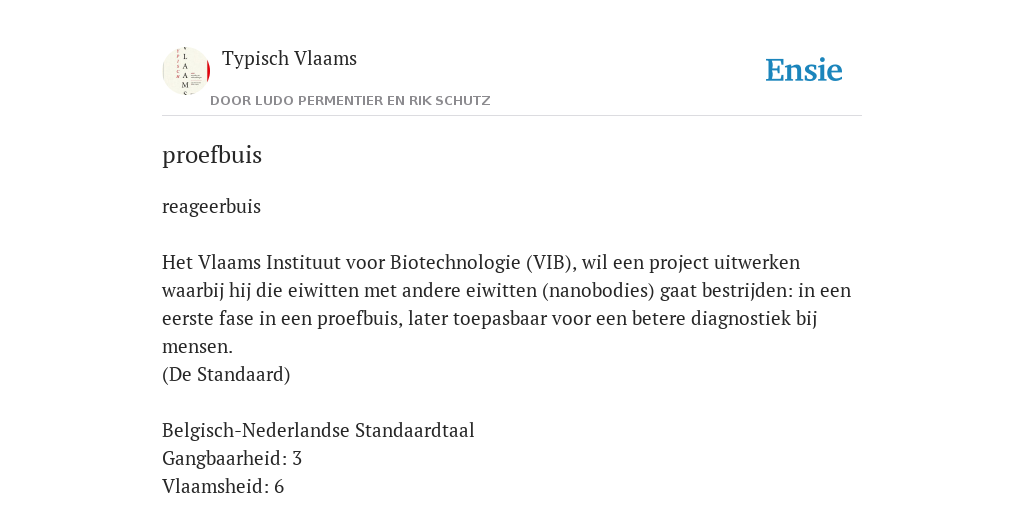Click the round Typisch Vlaams book cover thumbnail

coord(186,71)
